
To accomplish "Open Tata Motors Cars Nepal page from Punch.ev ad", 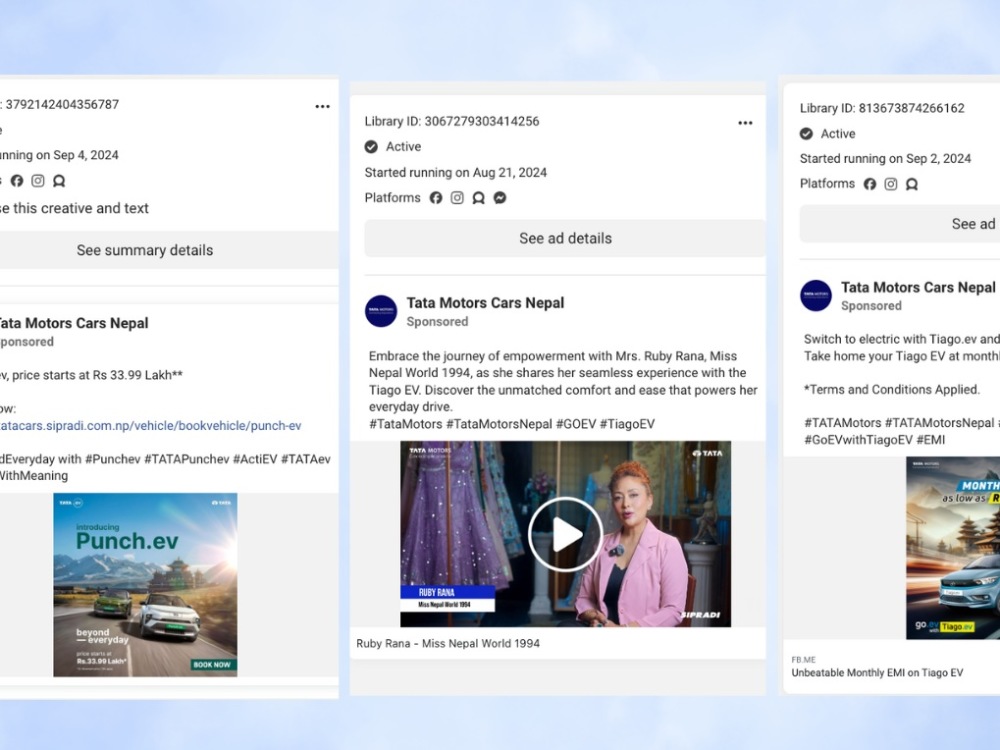I will pyautogui.click(x=74, y=323).
